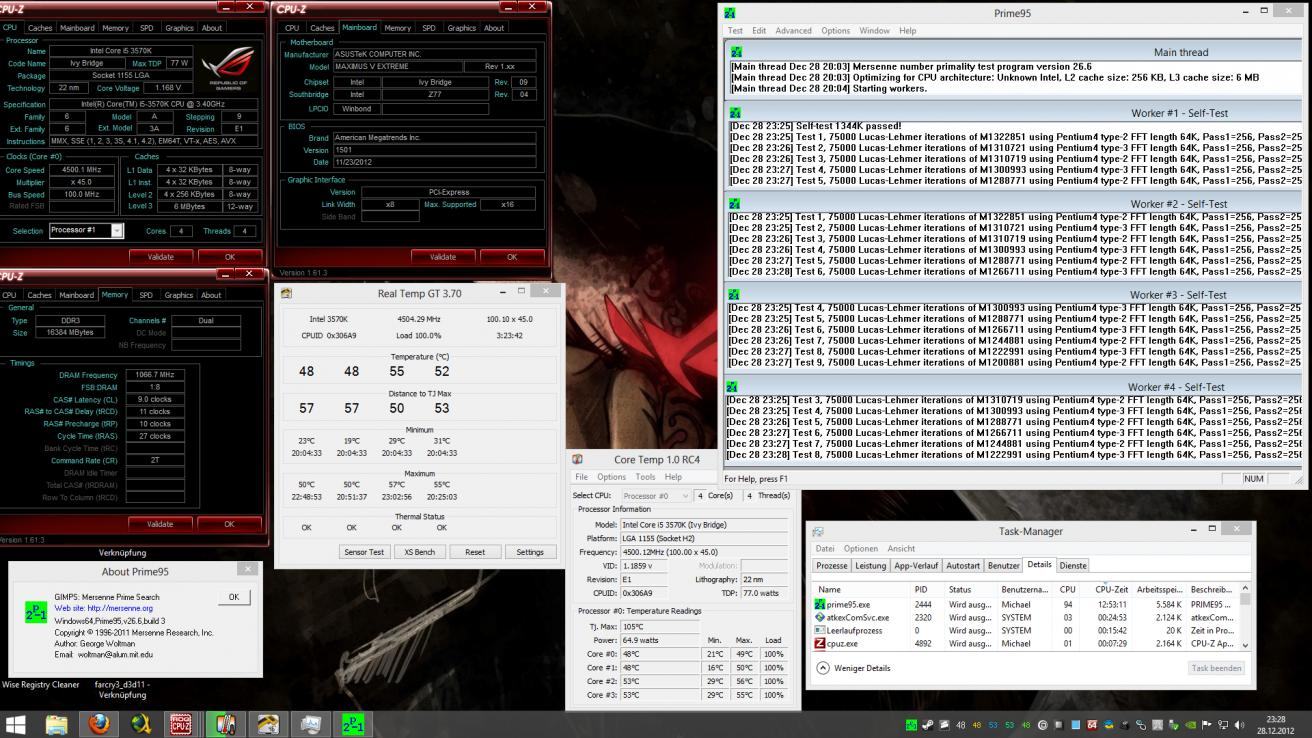Image resolution: width=1312 pixels, height=738 pixels.
Task: Click the atkexComSvc.exe process icon
Action: (820, 617)
